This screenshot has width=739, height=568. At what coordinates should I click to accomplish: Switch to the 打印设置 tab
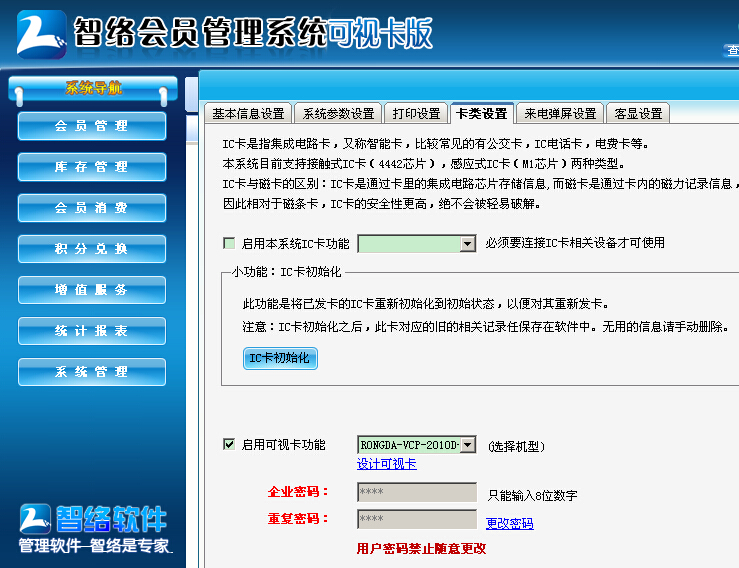[416, 114]
